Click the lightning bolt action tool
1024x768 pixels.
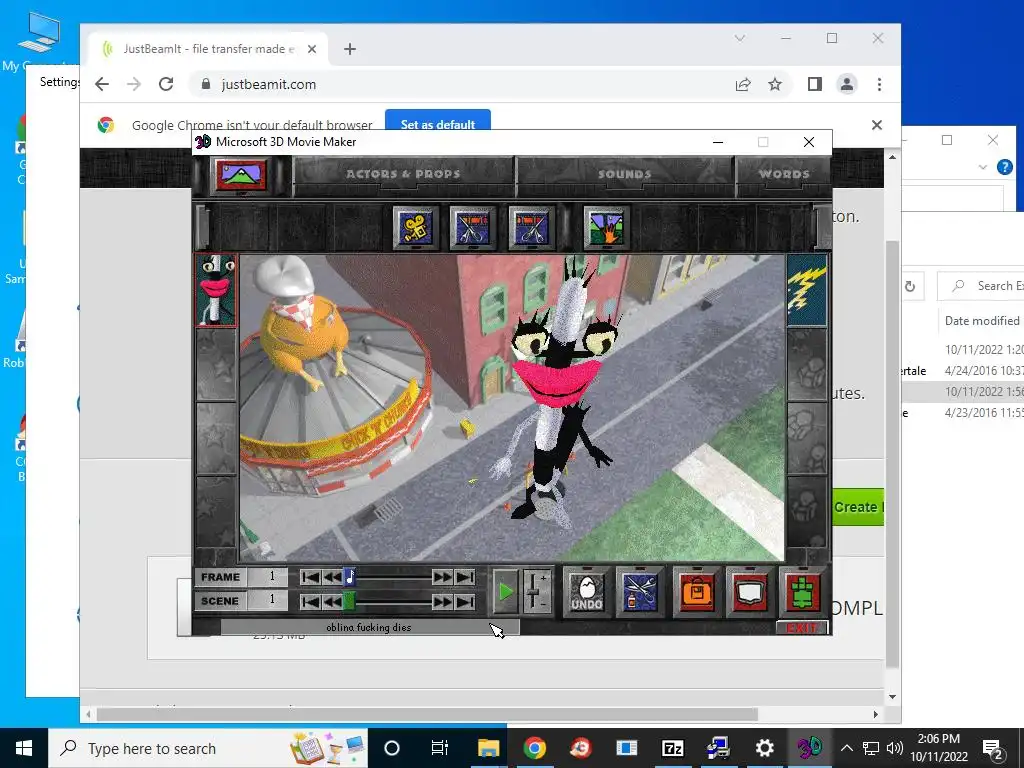click(807, 290)
